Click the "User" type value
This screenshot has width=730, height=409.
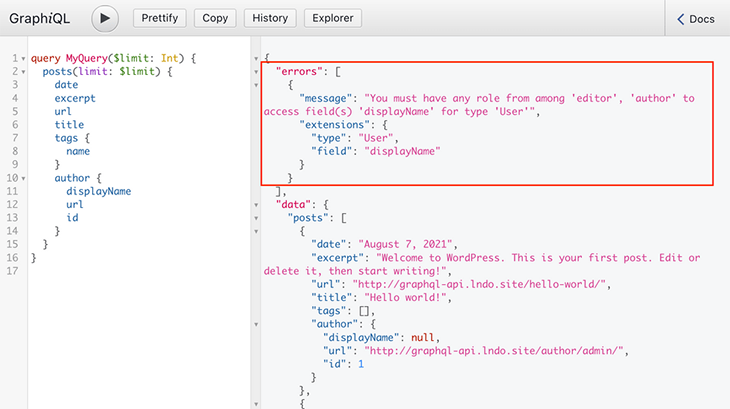tap(376, 138)
